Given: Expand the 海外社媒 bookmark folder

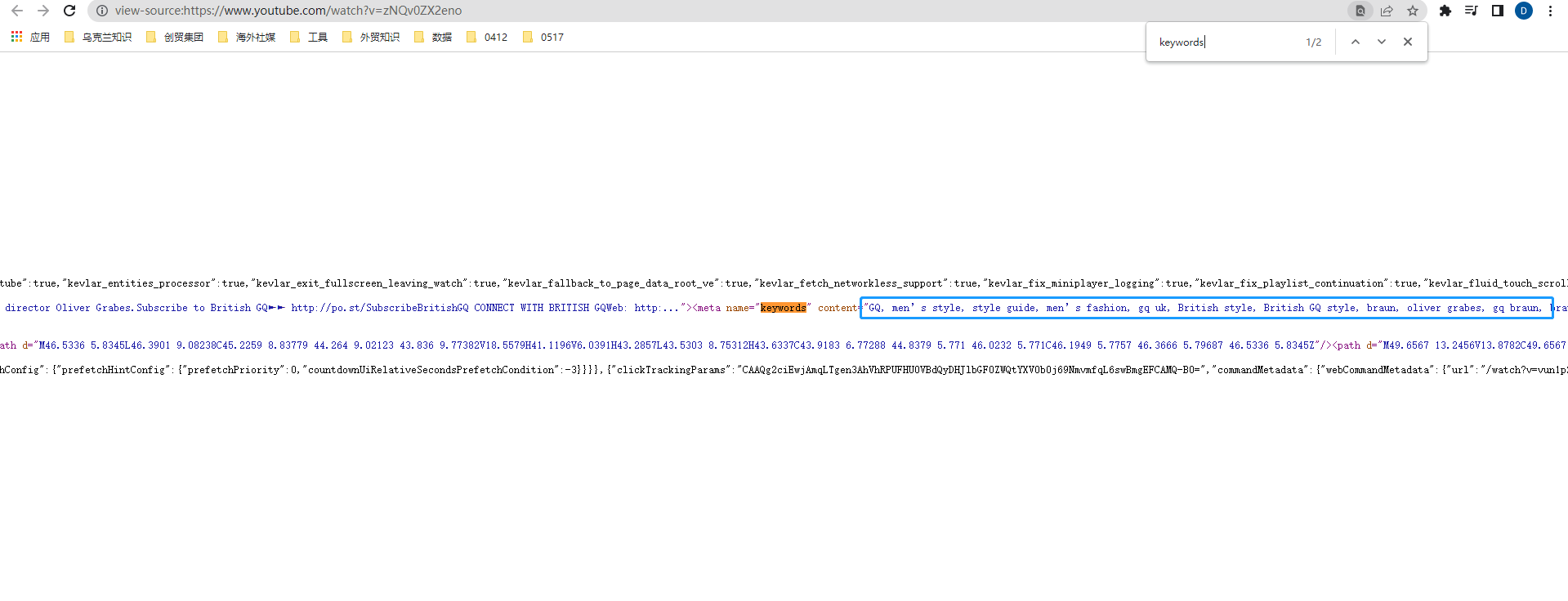Looking at the screenshot, I should click(247, 37).
